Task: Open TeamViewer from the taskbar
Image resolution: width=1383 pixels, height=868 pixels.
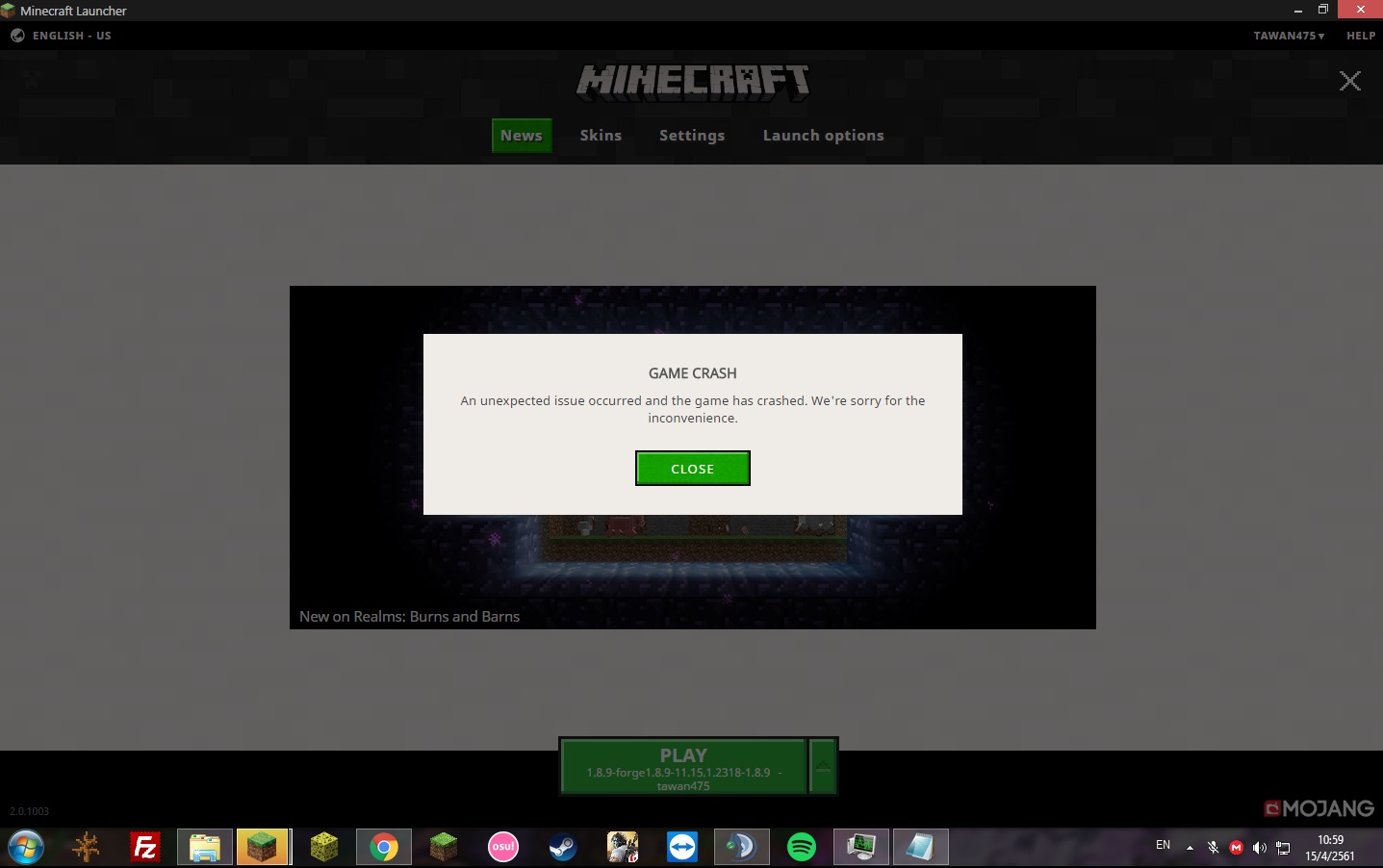Action: [682, 848]
